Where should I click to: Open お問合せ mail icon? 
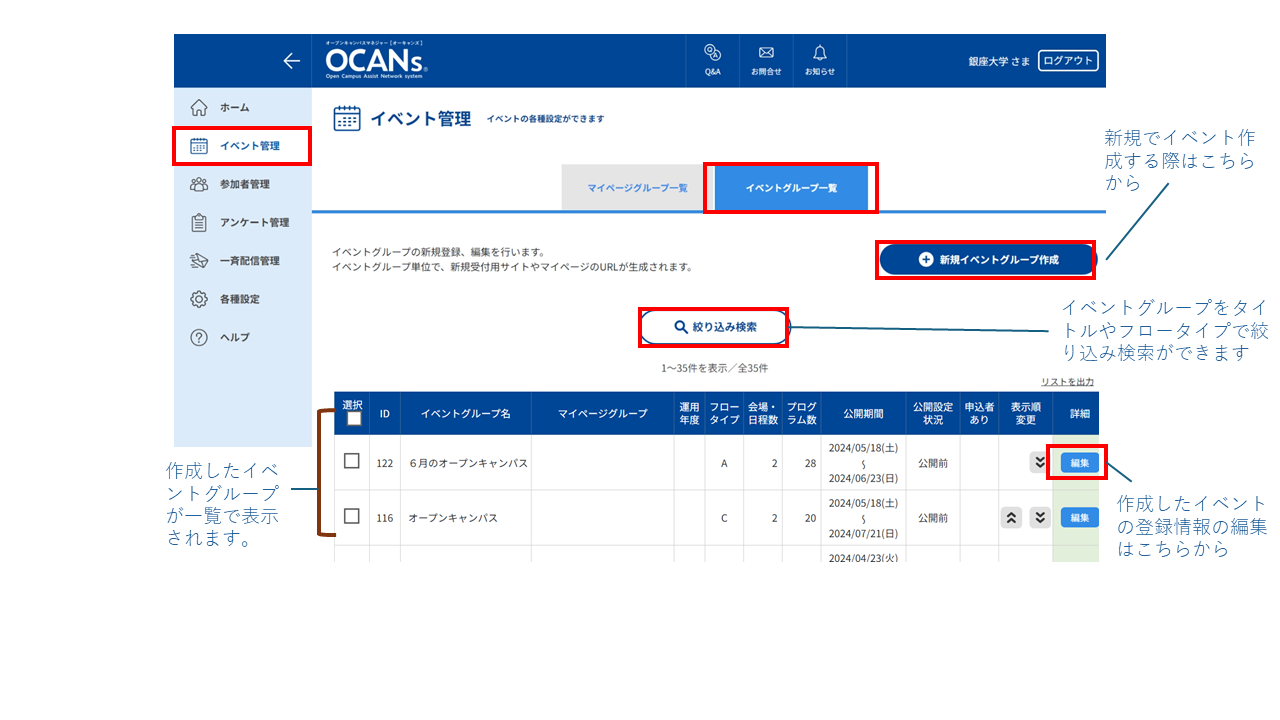(766, 60)
